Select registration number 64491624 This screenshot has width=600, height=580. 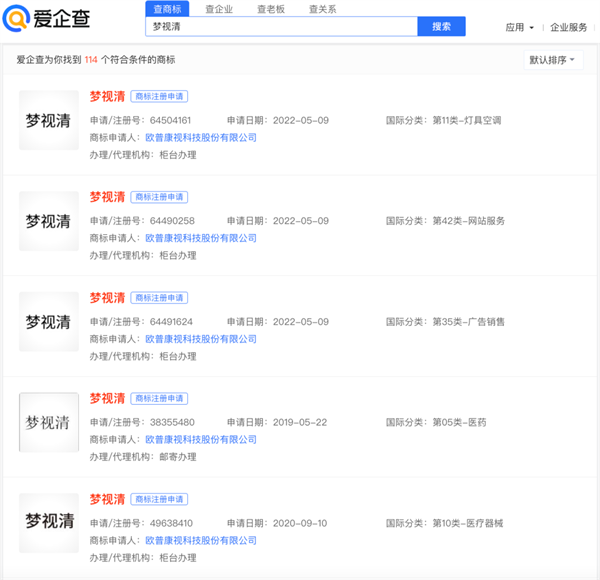[x=171, y=322]
